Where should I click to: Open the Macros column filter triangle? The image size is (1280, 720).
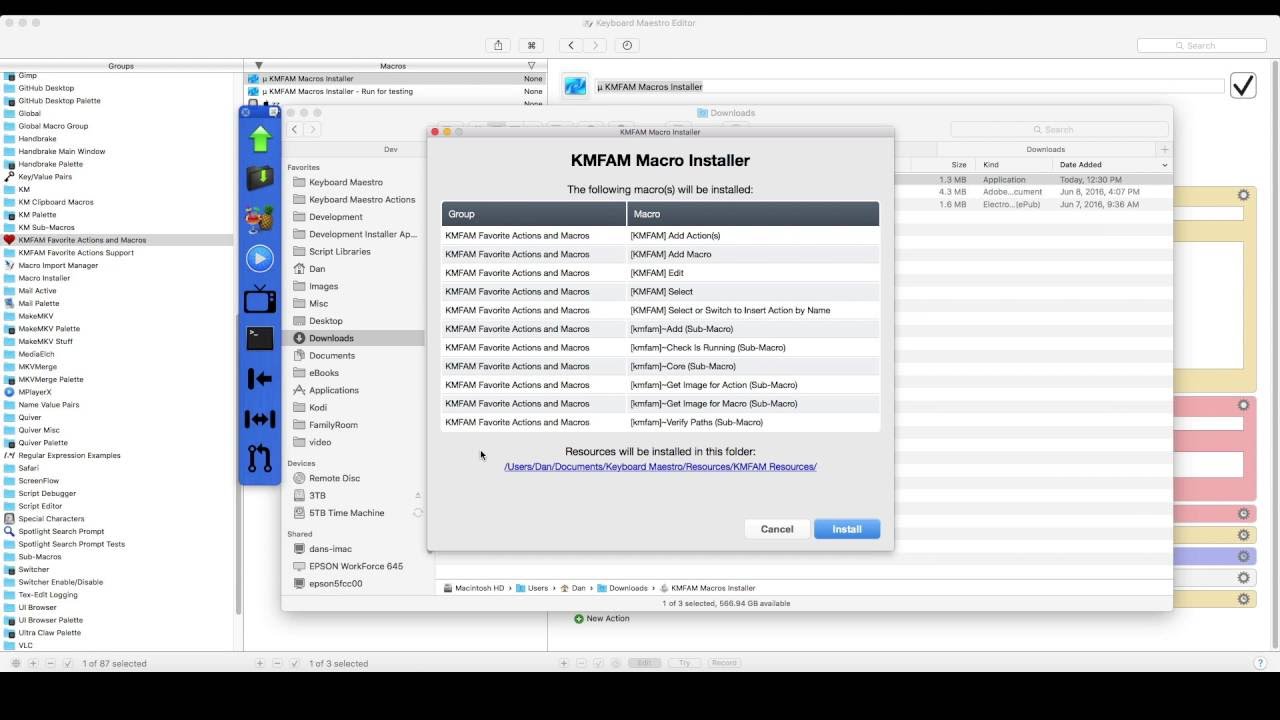click(531, 66)
